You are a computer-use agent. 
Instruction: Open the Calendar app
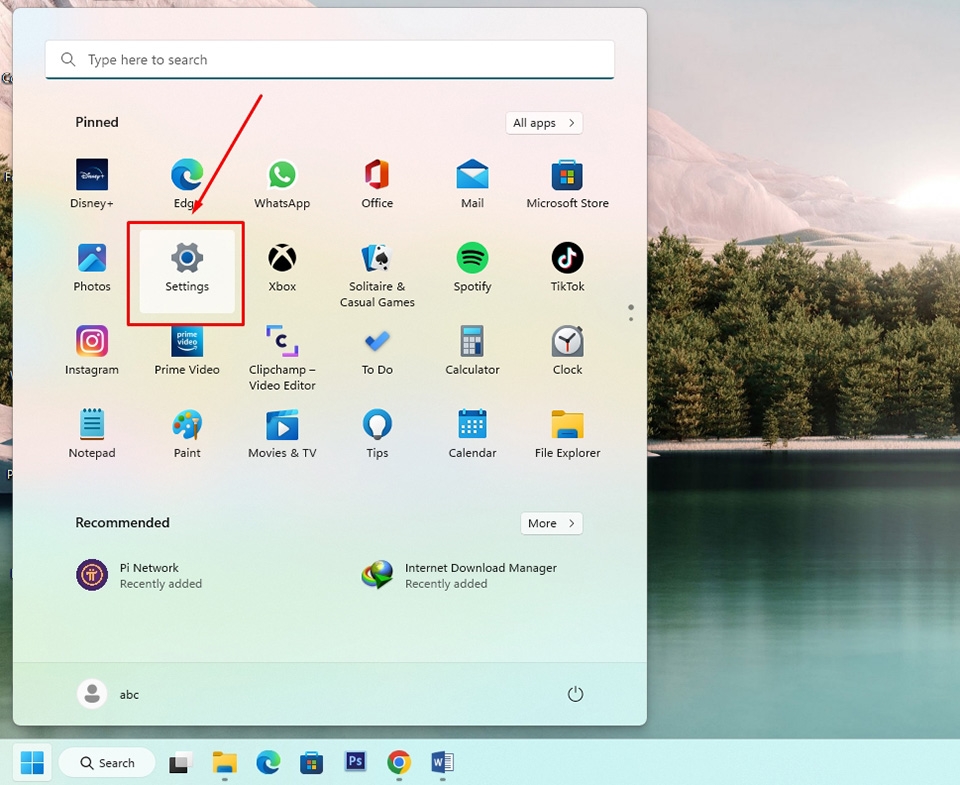472,434
